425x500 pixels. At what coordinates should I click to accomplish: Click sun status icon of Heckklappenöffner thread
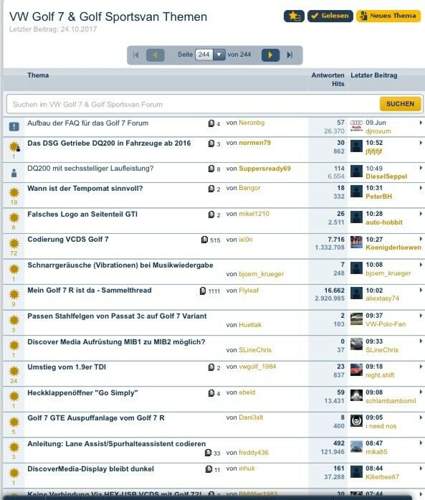tap(14, 396)
